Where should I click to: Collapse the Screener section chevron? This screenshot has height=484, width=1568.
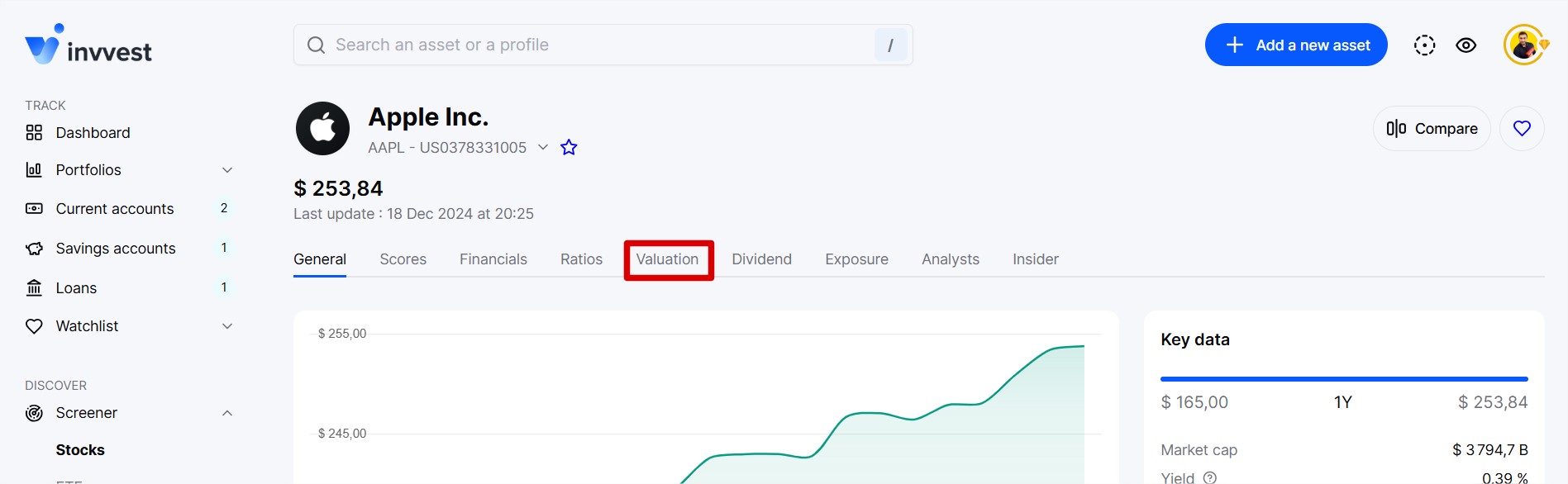point(227,413)
